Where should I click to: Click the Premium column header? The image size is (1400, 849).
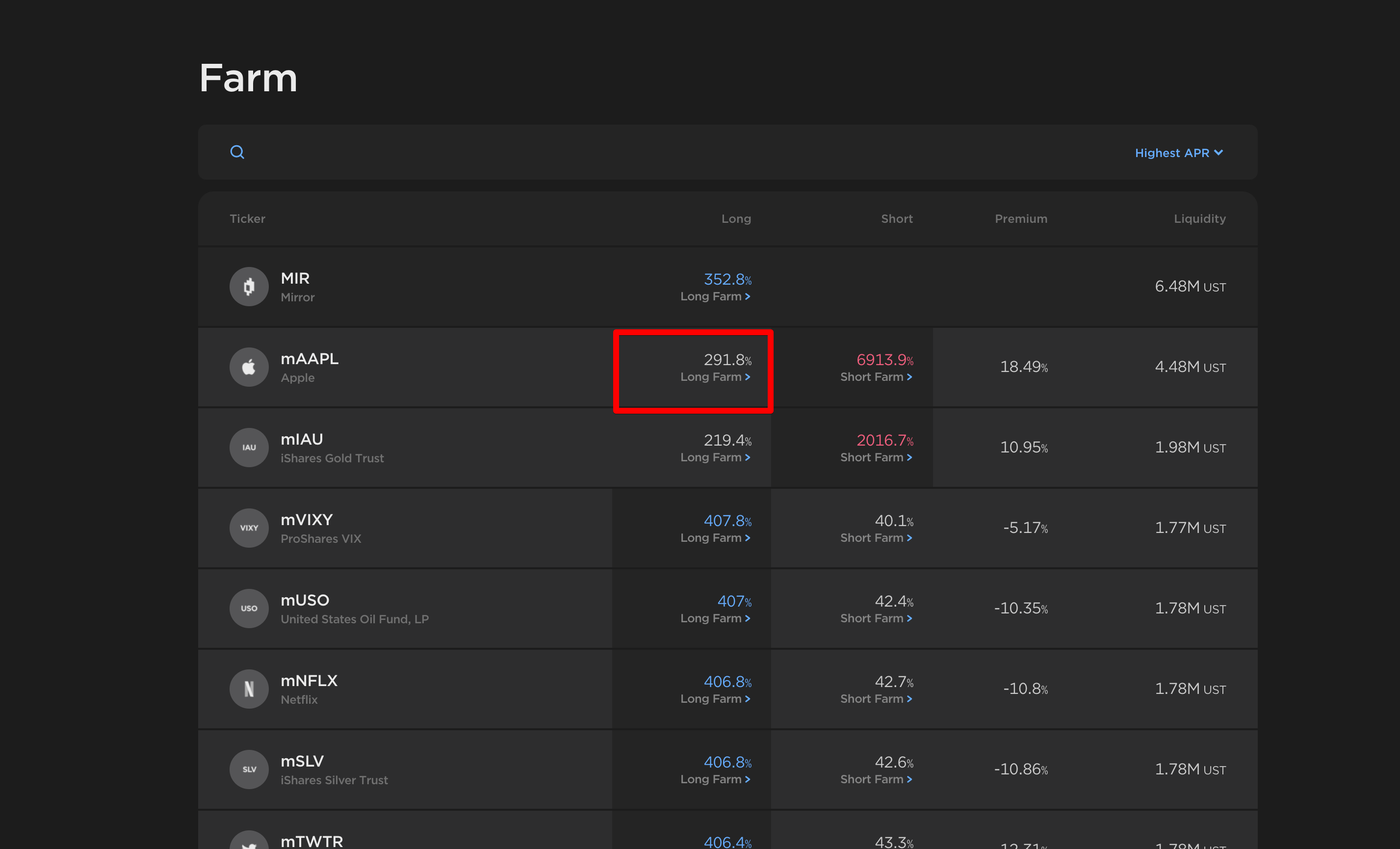click(1020, 219)
